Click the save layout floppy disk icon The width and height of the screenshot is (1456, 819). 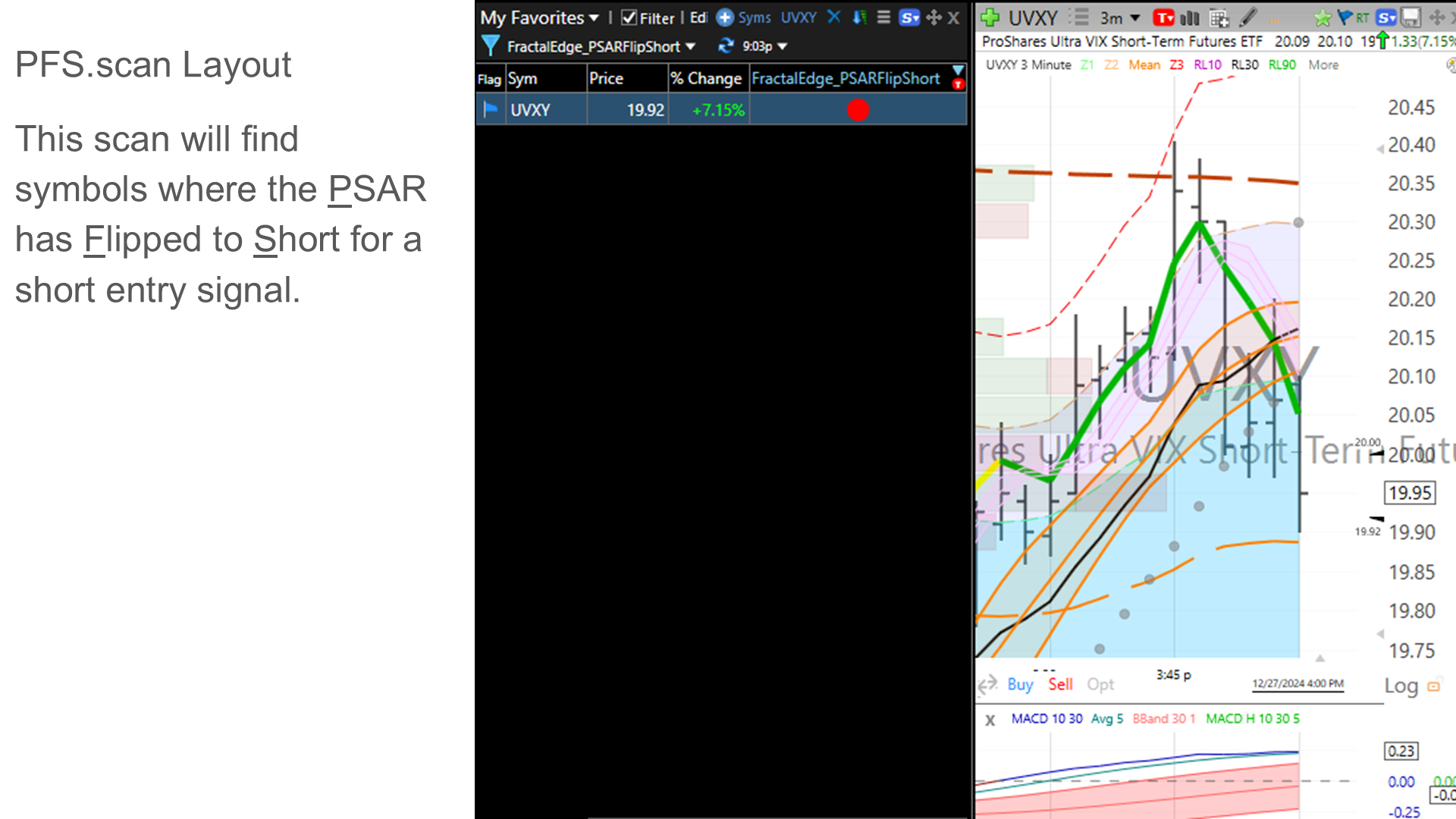coord(1409,17)
